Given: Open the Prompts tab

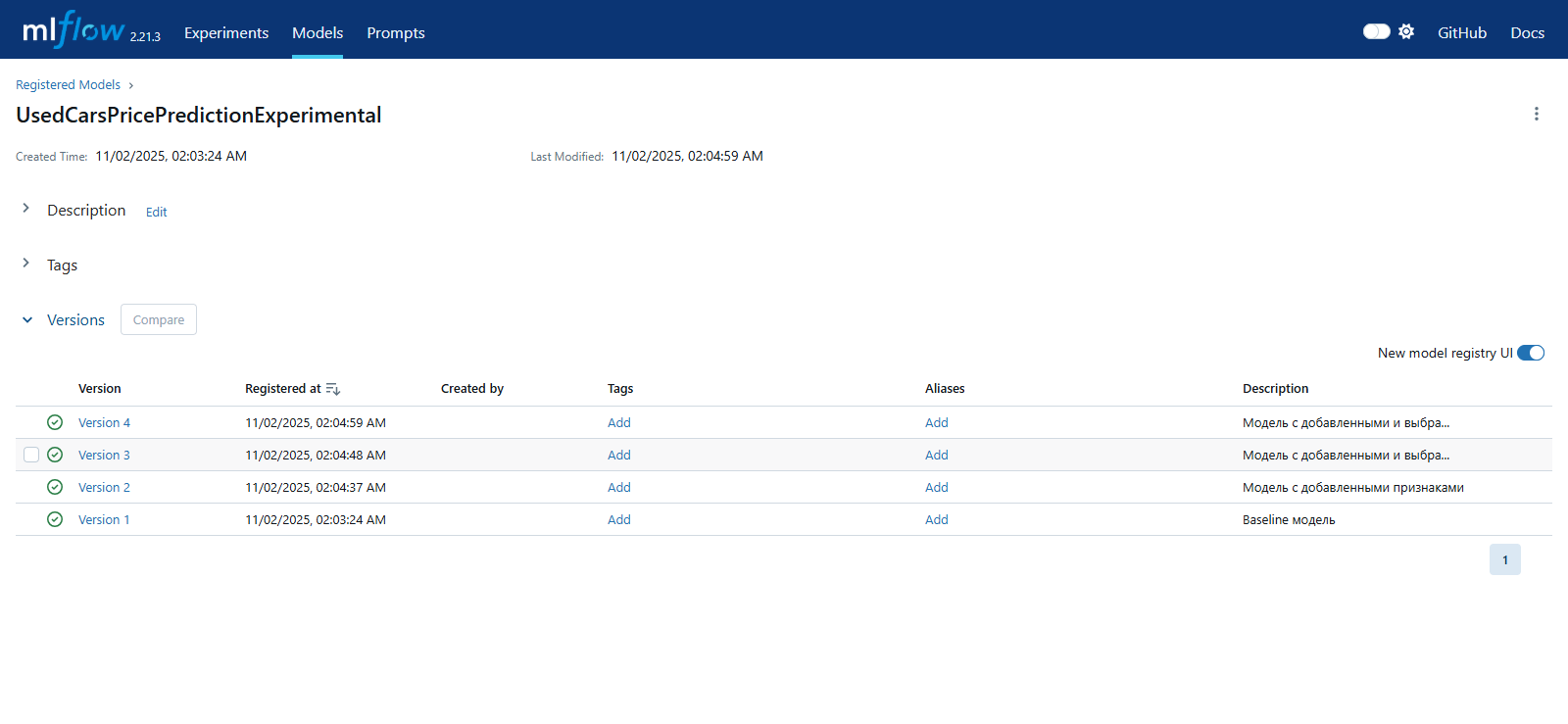Looking at the screenshot, I should click(x=396, y=32).
